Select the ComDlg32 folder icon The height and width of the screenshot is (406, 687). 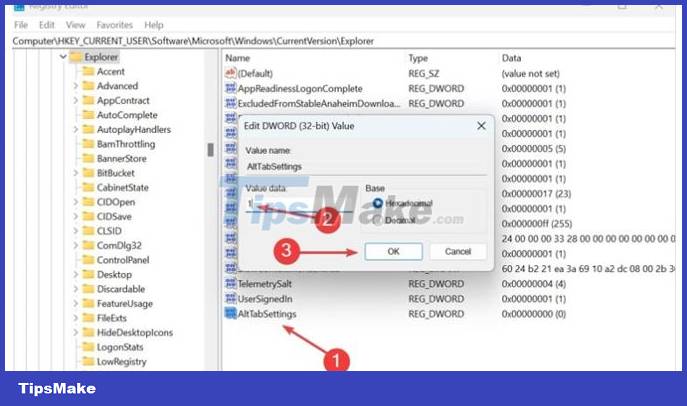(x=89, y=245)
